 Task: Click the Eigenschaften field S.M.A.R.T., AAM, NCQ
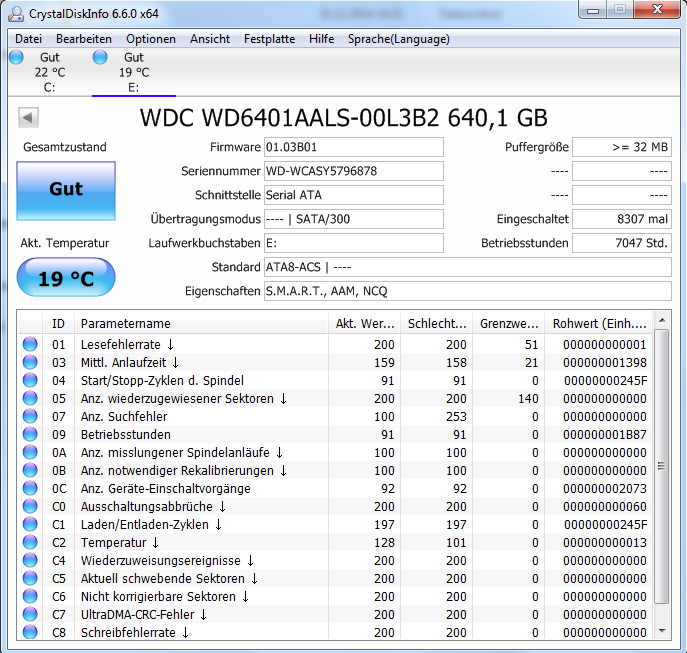click(467, 291)
